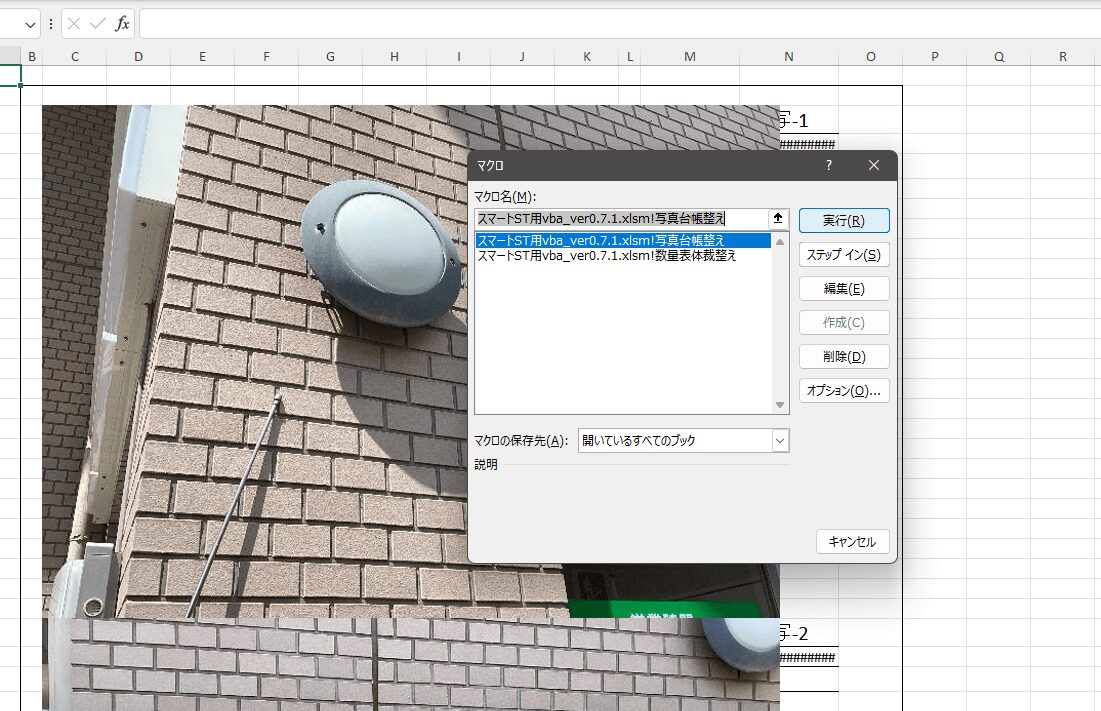Click the formula bar enter checkmark icon
Image resolution: width=1101 pixels, height=711 pixels.
point(97,24)
